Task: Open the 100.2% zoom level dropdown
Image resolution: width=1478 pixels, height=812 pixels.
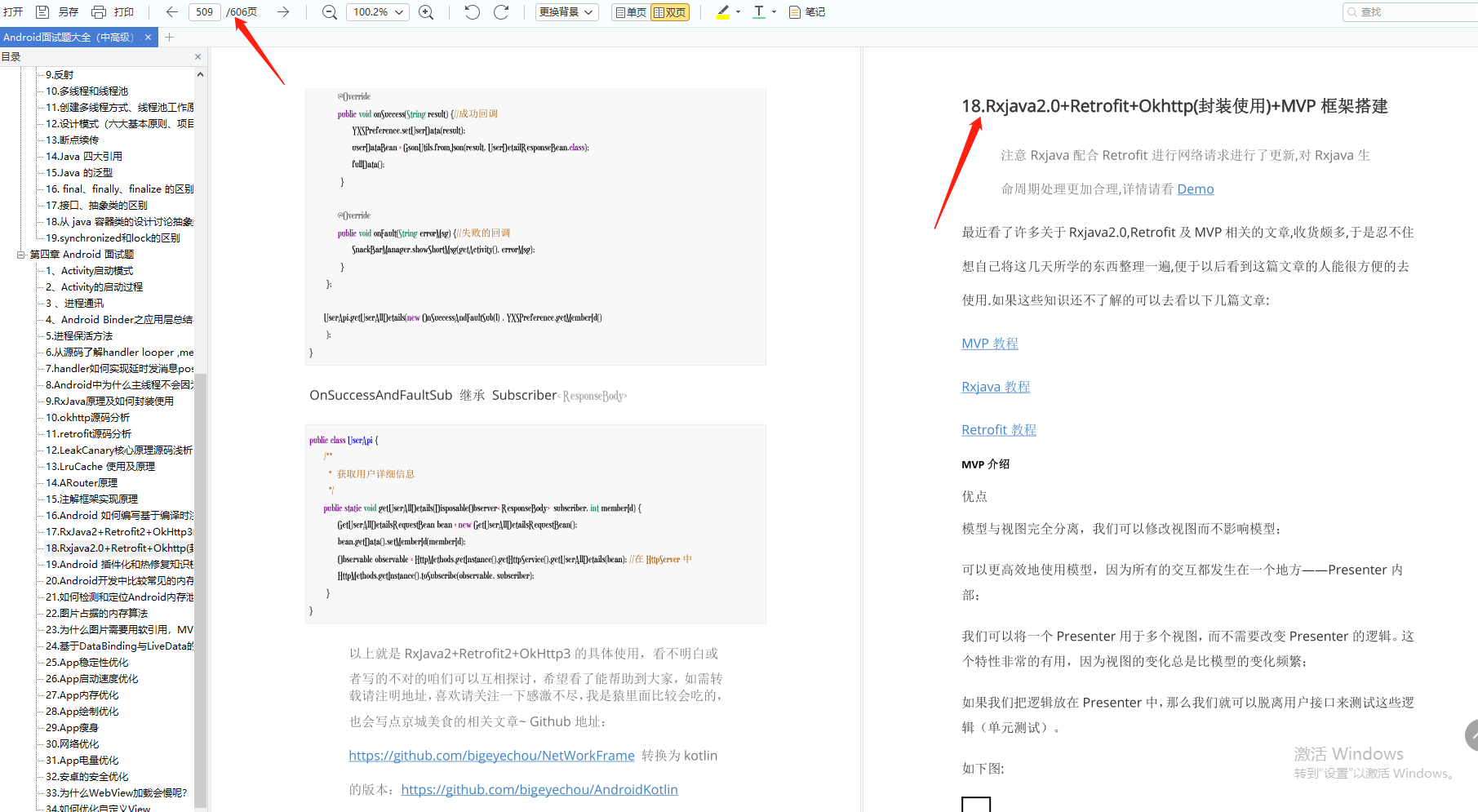Action: tap(378, 12)
